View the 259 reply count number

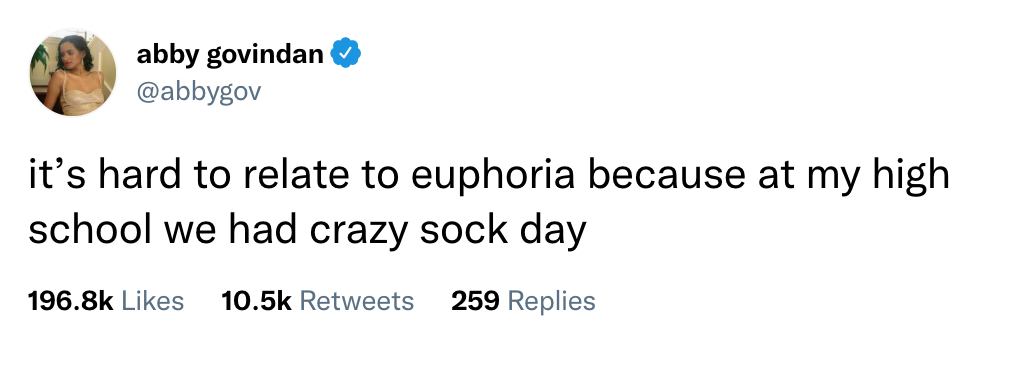pyautogui.click(x=476, y=301)
